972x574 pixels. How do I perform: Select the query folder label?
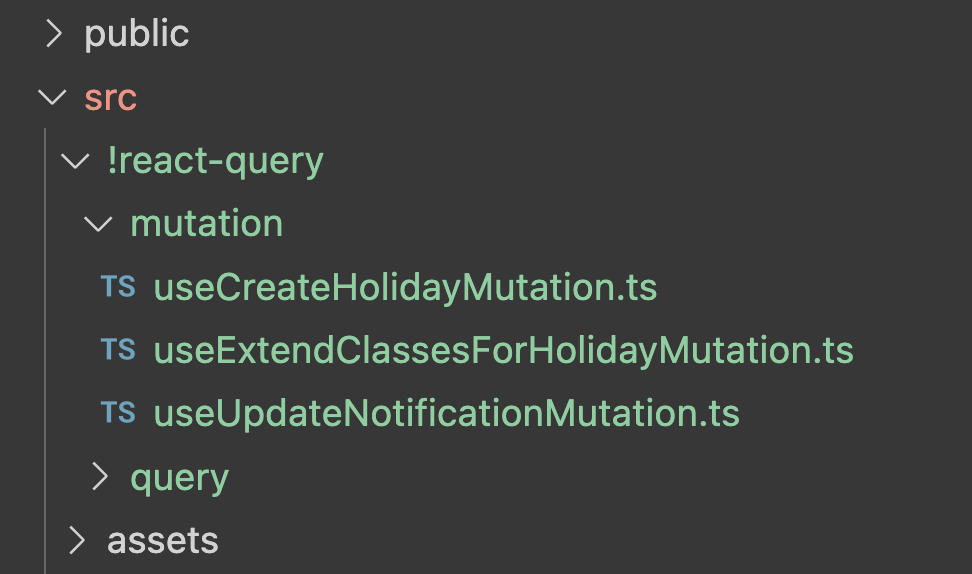click(180, 479)
